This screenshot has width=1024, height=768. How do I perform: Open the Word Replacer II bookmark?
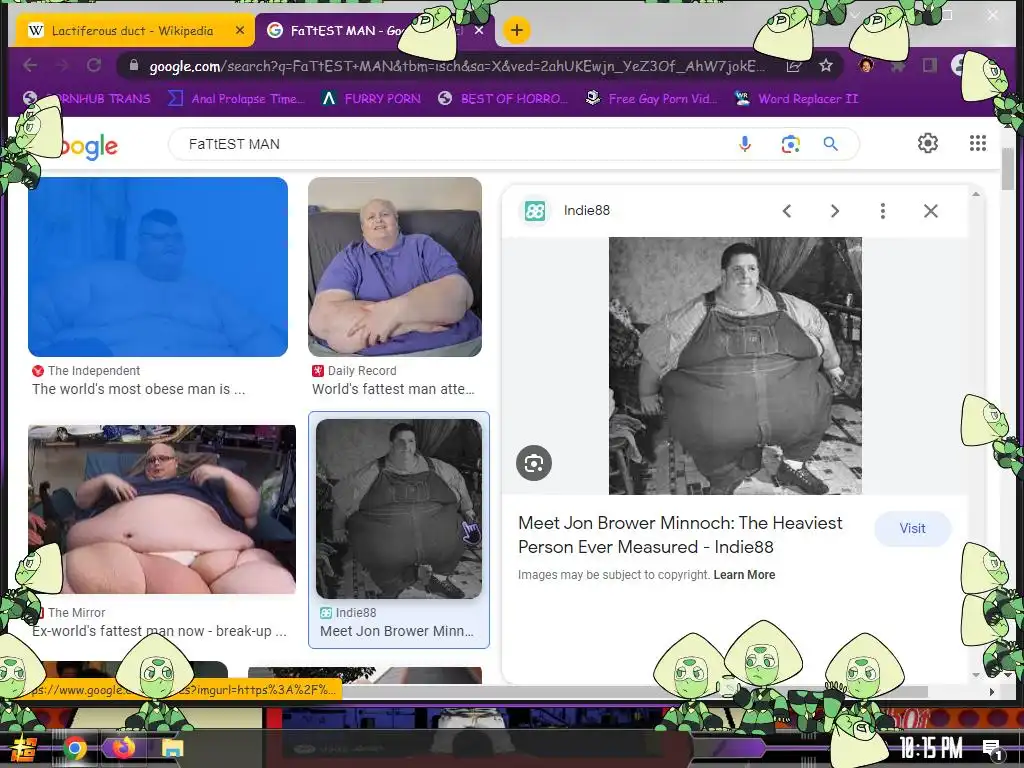pyautogui.click(x=796, y=99)
